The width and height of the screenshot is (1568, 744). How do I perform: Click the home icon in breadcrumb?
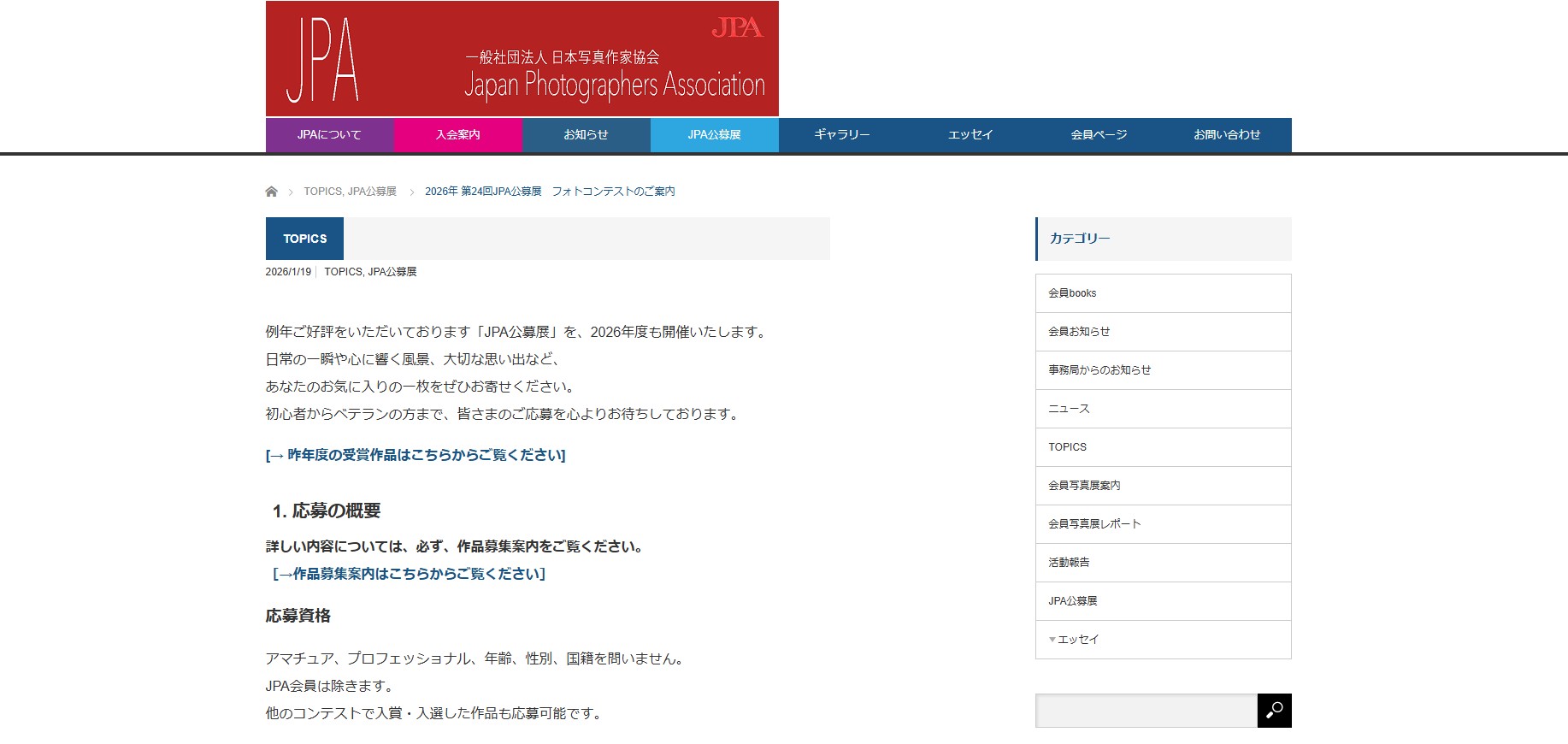271,192
